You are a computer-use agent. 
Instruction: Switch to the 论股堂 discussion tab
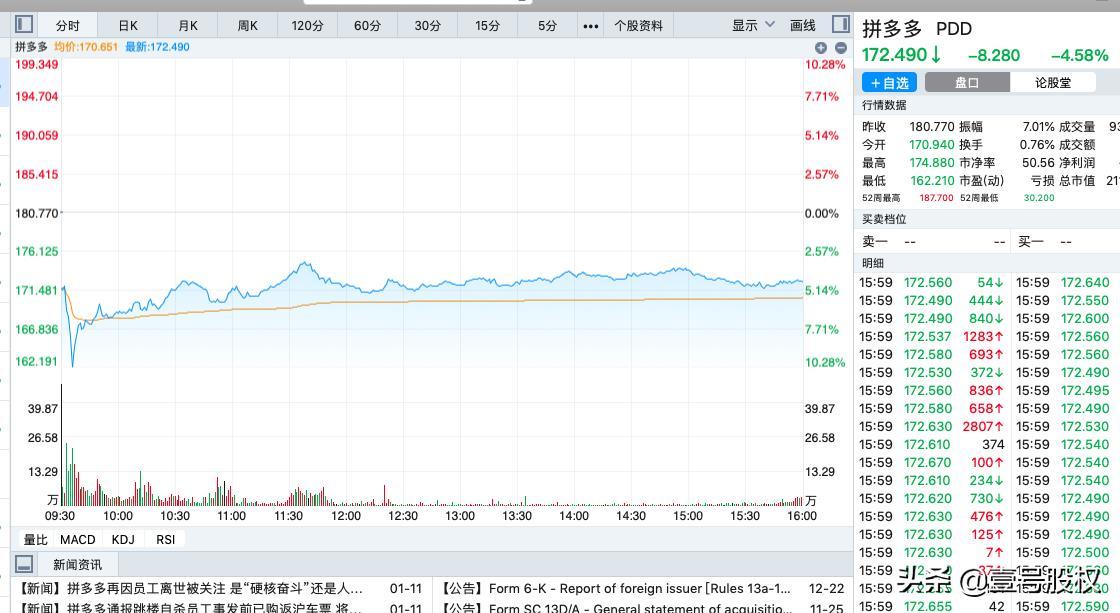tap(1053, 83)
